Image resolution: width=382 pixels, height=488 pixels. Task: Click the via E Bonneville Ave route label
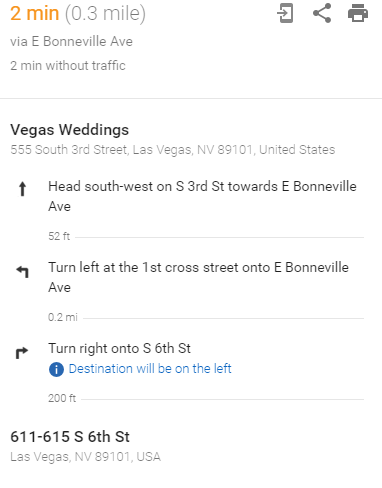click(x=71, y=42)
